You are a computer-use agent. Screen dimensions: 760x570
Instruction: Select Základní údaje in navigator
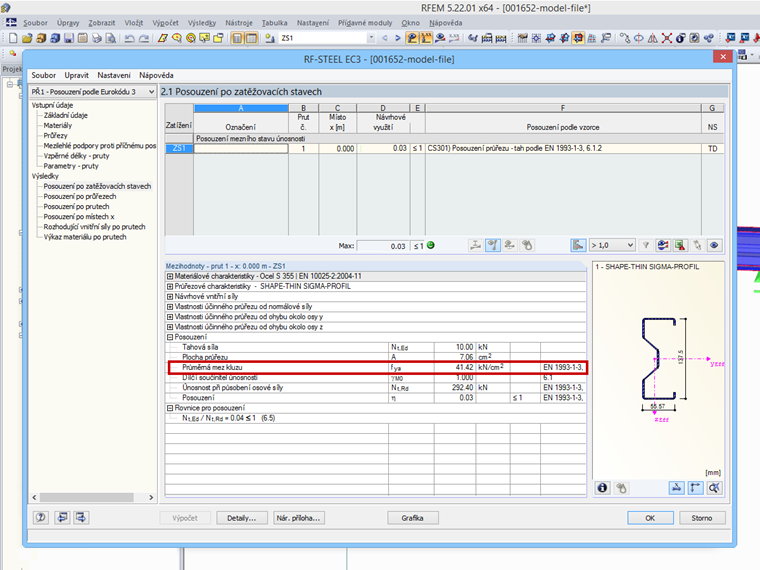(65, 115)
